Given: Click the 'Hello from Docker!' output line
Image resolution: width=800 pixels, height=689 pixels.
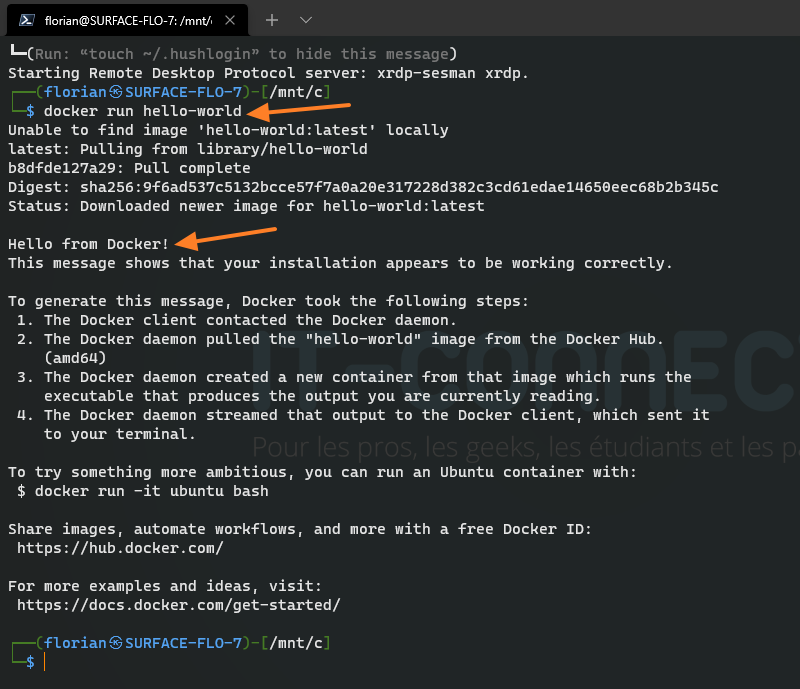Looking at the screenshot, I should click(89, 244).
